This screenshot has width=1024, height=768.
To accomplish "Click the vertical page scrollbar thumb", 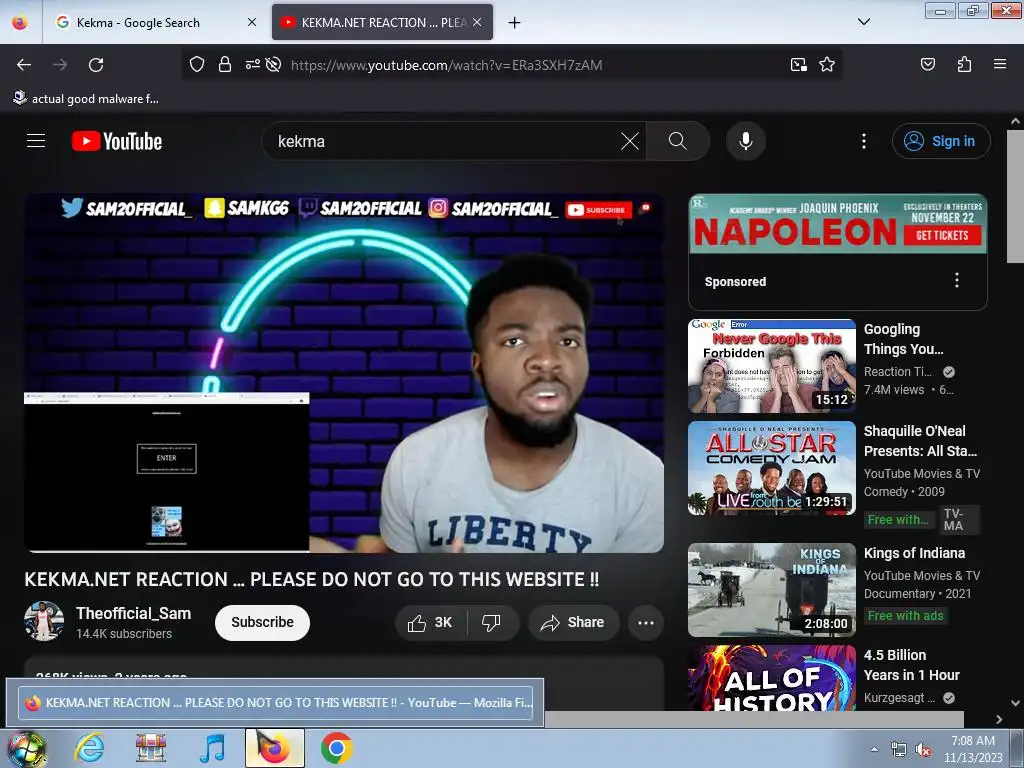I will tap(1015, 196).
